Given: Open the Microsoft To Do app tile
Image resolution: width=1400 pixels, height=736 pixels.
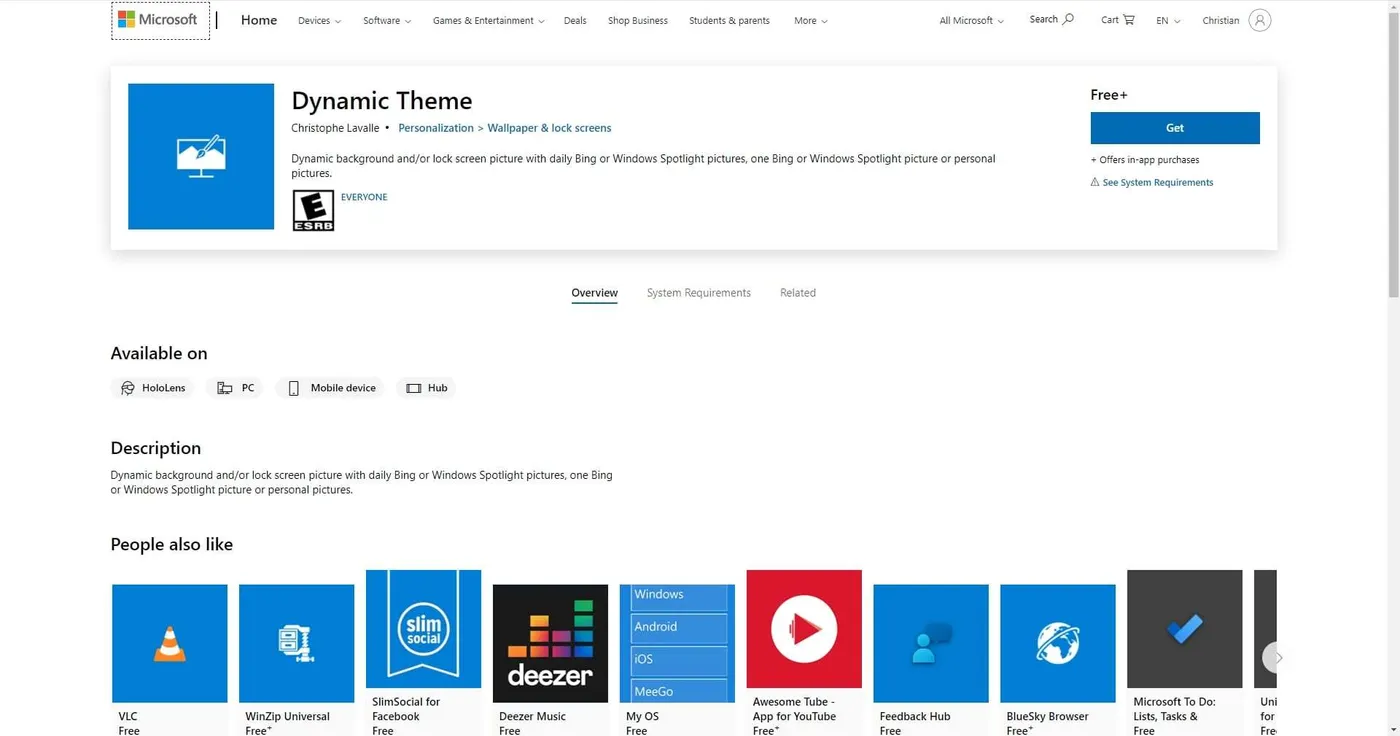Looking at the screenshot, I should point(1185,653).
